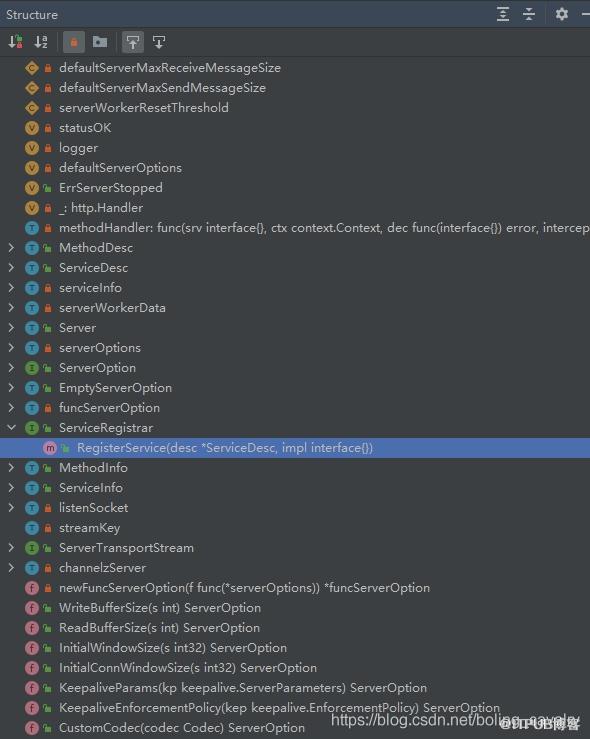Click the function icon beside newFuncServerOption

pos(32,588)
